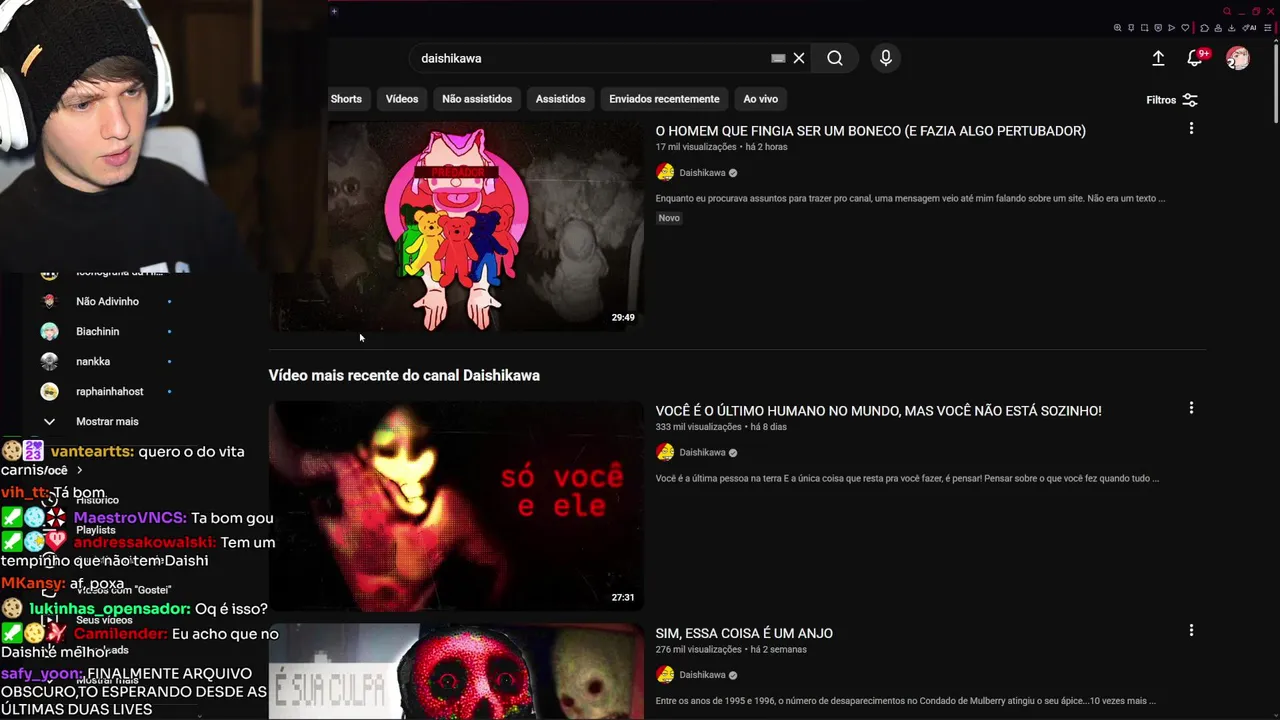Open the on-screen keyboard icon in search box

tap(778, 58)
